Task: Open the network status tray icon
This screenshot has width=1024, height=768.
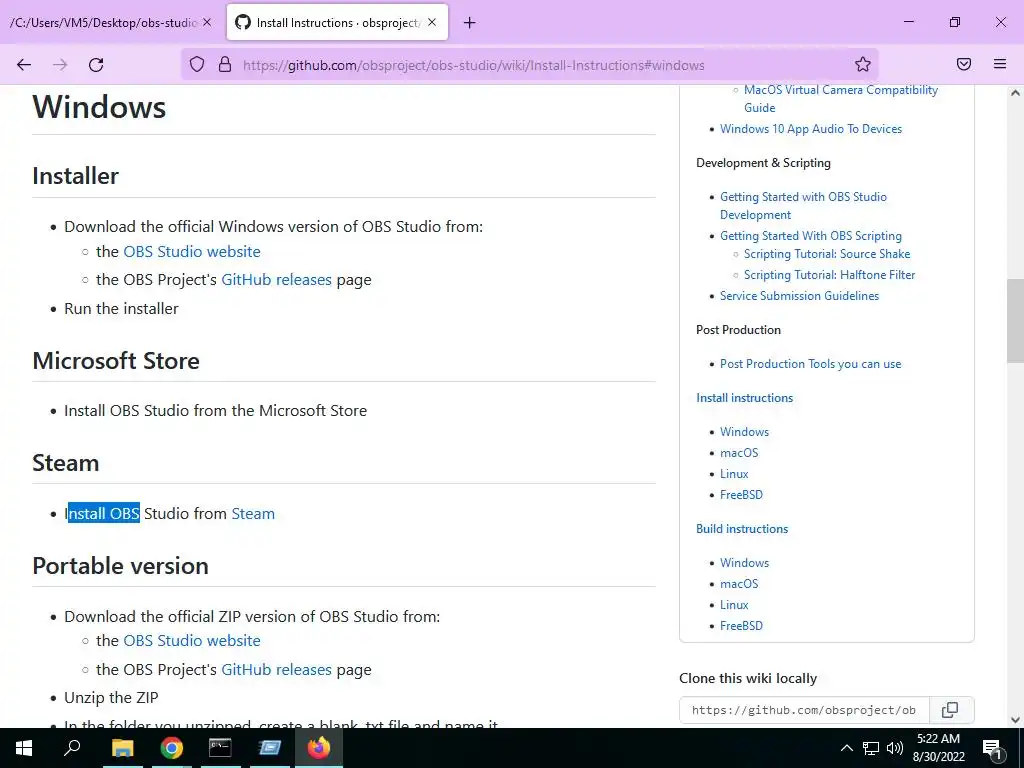Action: point(871,748)
